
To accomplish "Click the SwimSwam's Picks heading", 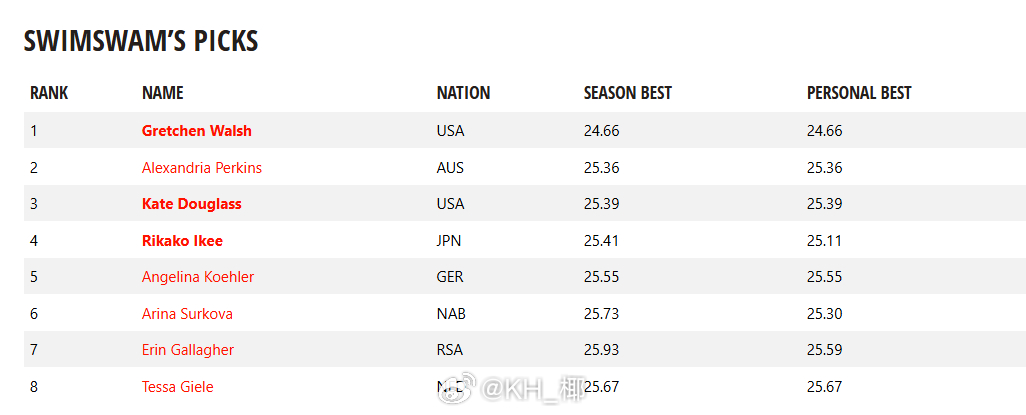I will [x=141, y=41].
